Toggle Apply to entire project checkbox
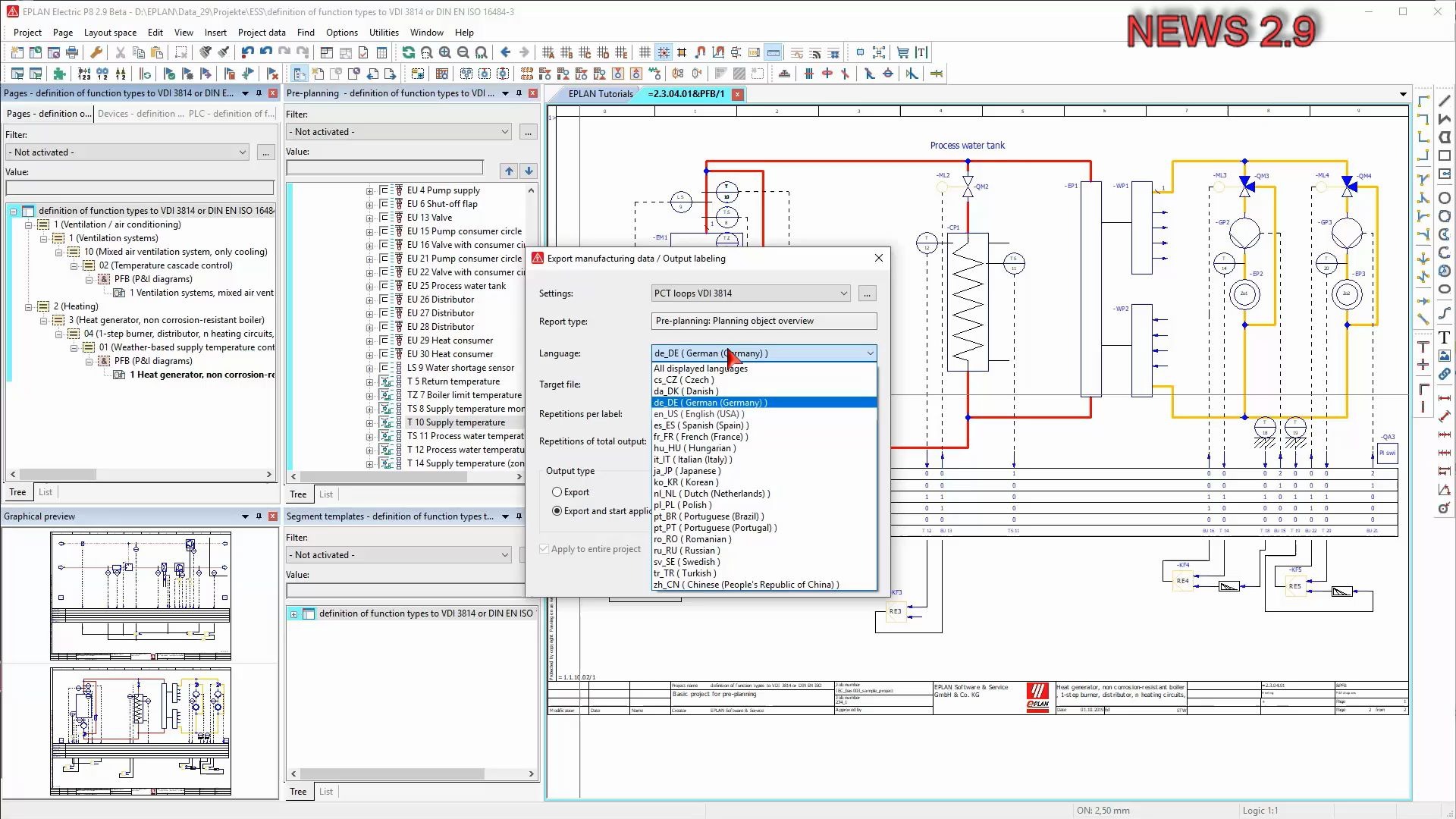The height and width of the screenshot is (819, 1456). (x=544, y=549)
